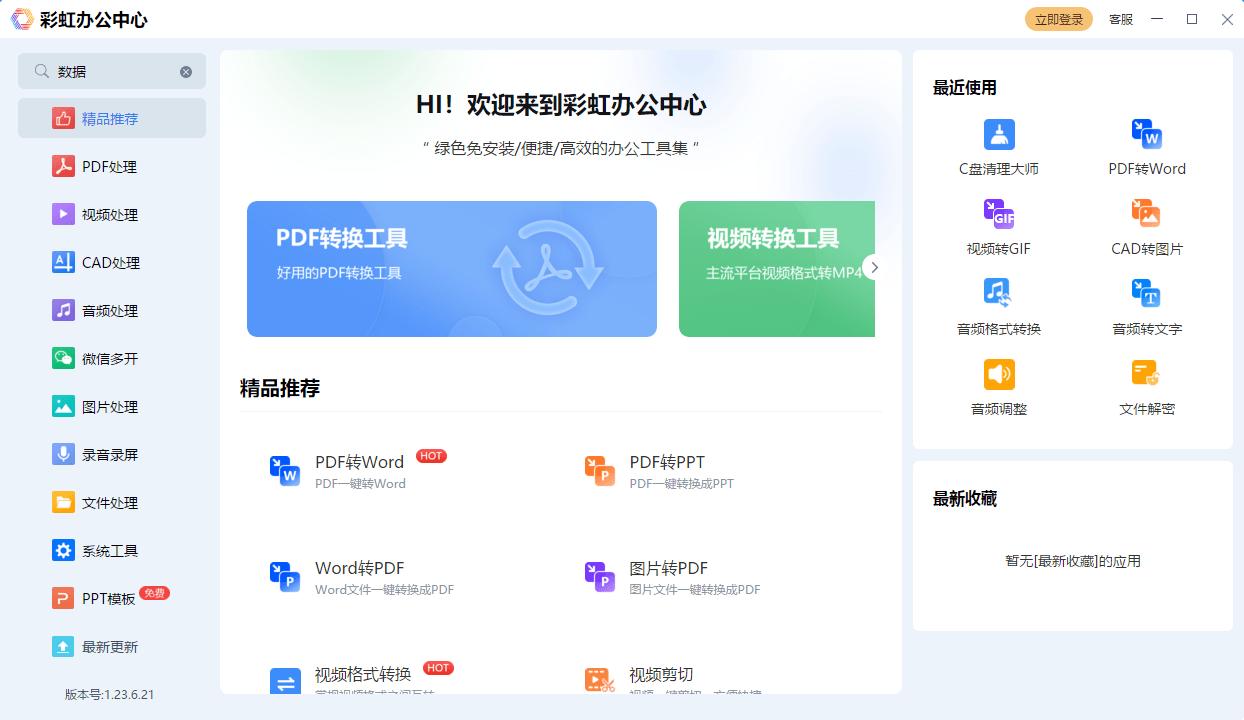Screen dimensions: 1244x720
Task: Click the 立即登录 login button
Action: coord(1059,18)
